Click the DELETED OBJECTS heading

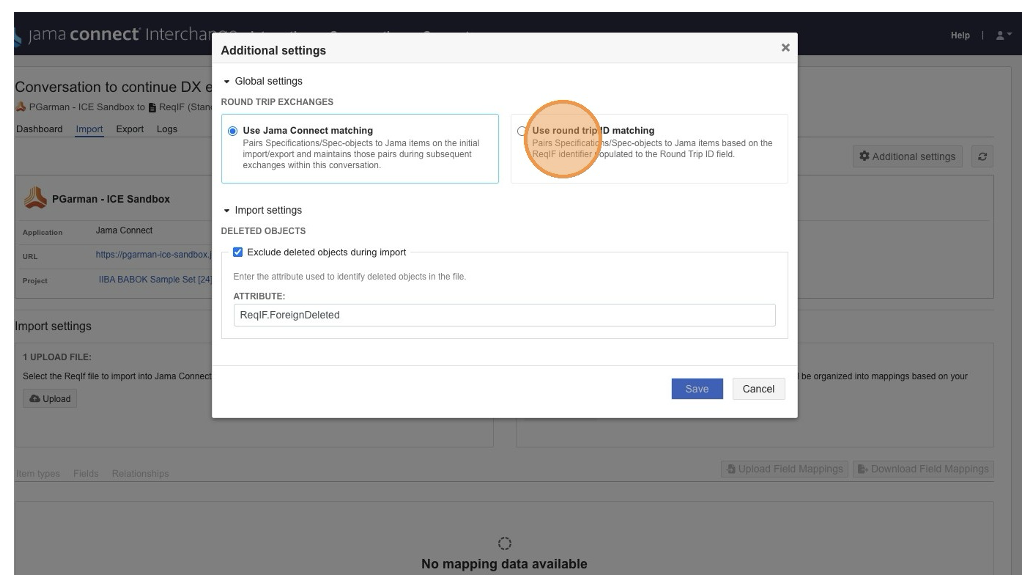click(263, 231)
